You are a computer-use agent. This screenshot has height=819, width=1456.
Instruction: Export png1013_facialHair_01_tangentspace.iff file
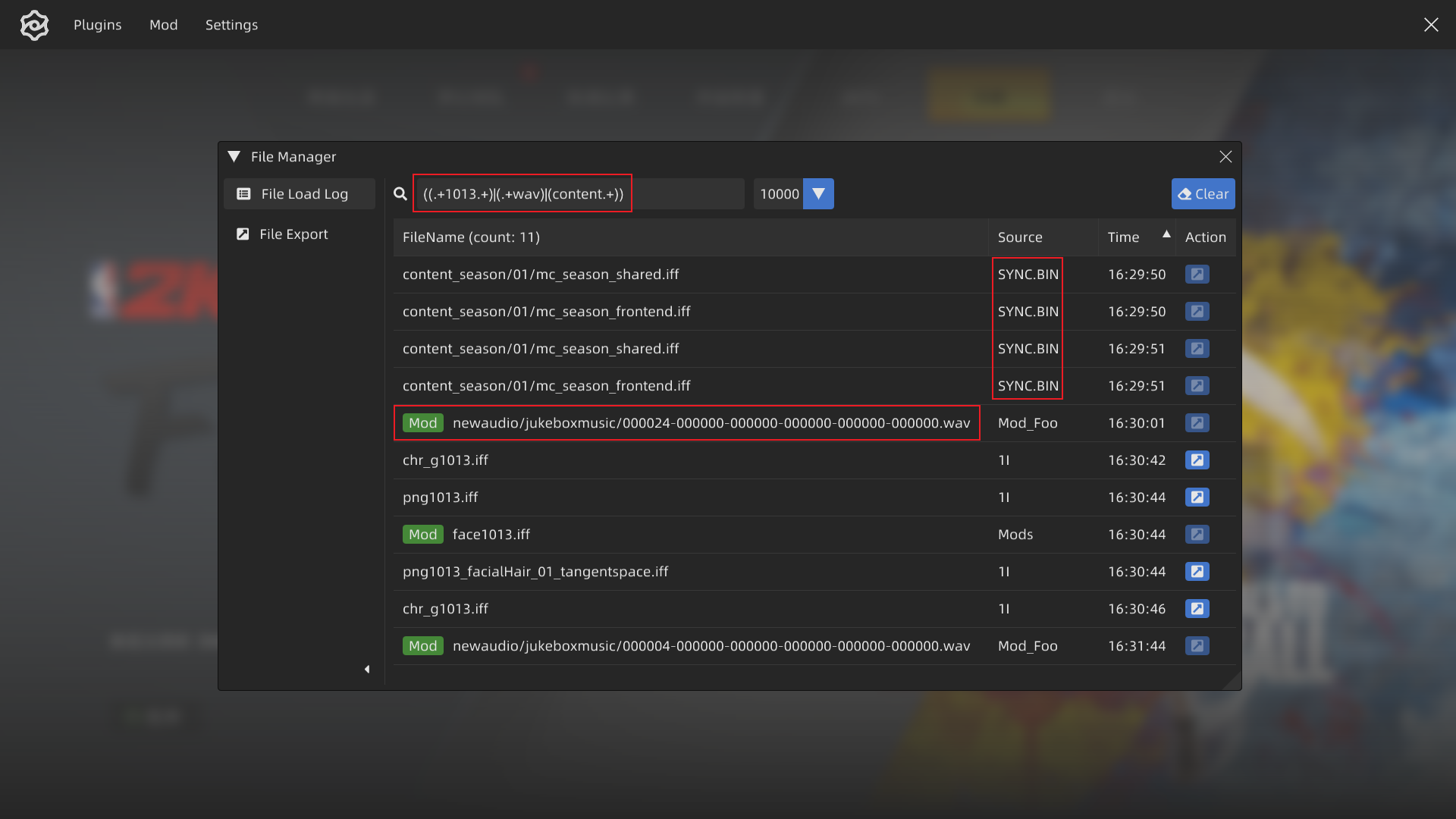pyautogui.click(x=1197, y=572)
